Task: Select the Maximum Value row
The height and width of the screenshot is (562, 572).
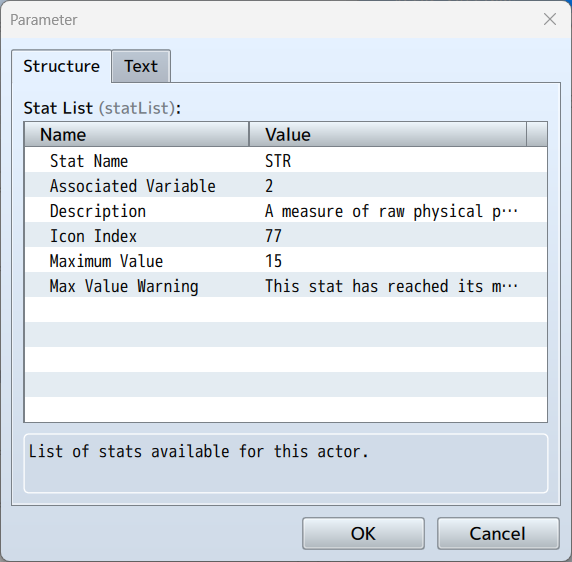Action: pyautogui.click(x=286, y=260)
